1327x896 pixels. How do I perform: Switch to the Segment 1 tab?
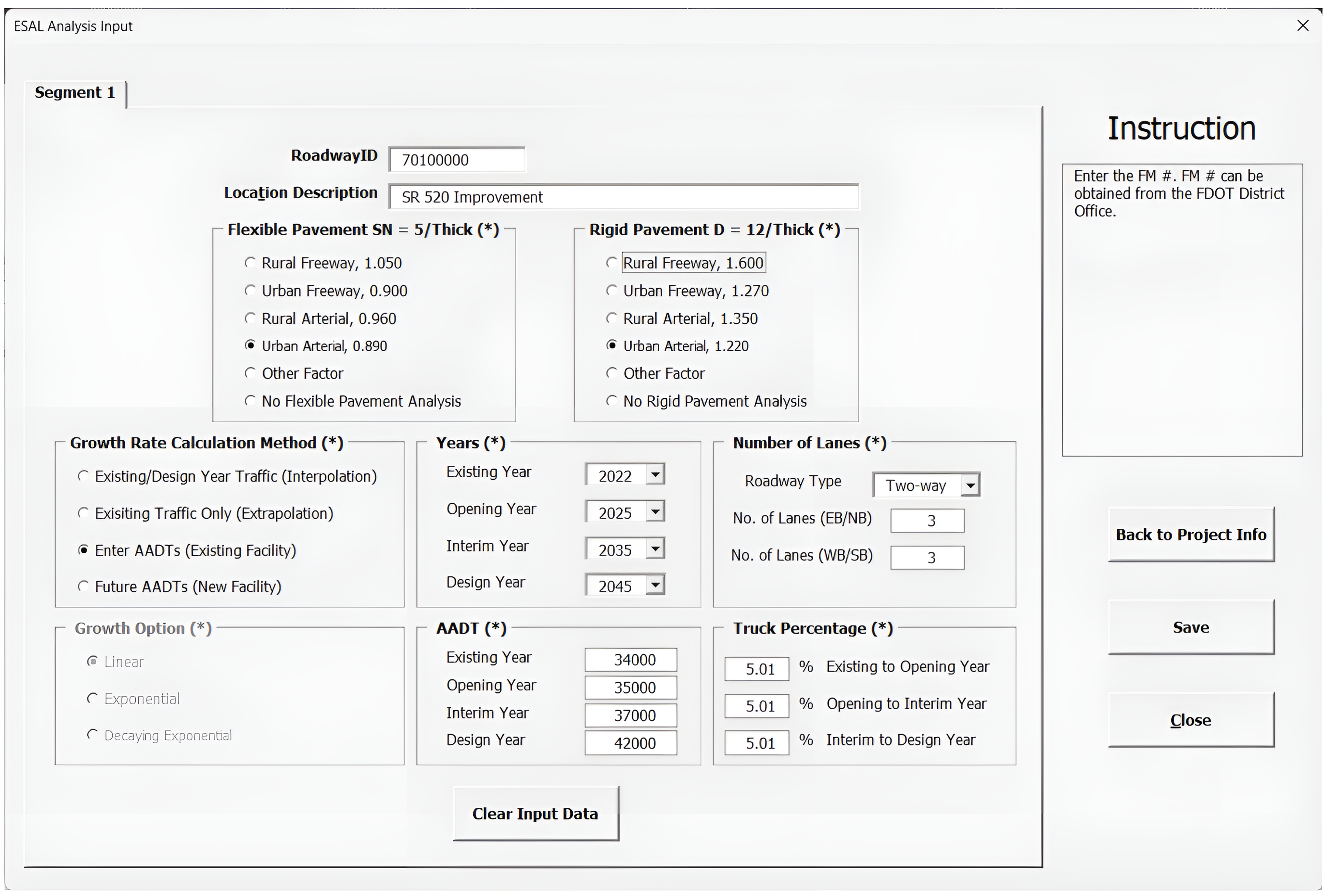[x=75, y=92]
